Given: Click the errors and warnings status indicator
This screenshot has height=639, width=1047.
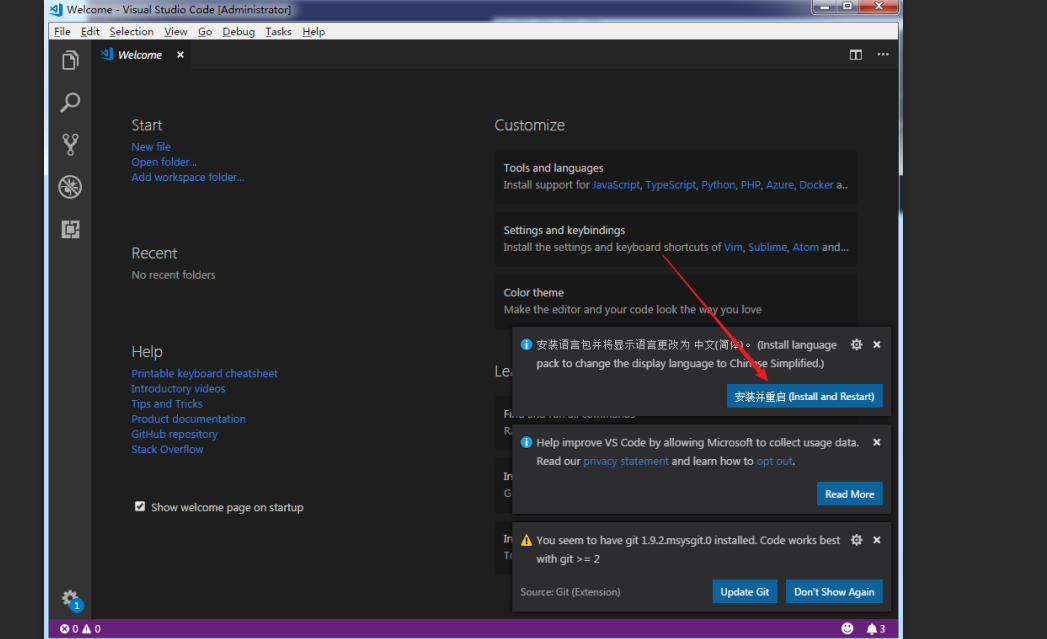Looking at the screenshot, I should [80, 628].
